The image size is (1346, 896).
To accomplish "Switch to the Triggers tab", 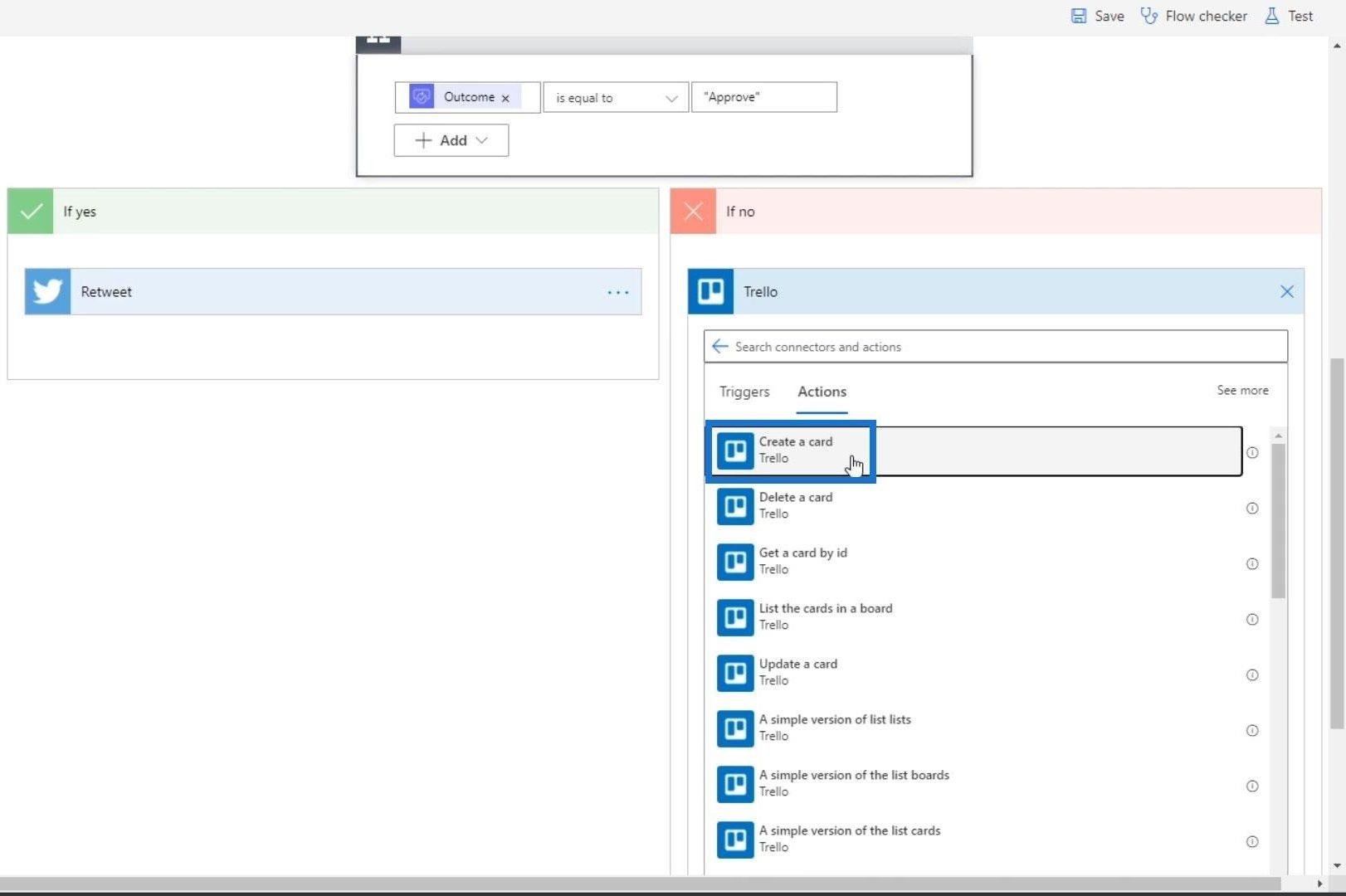I will point(744,392).
